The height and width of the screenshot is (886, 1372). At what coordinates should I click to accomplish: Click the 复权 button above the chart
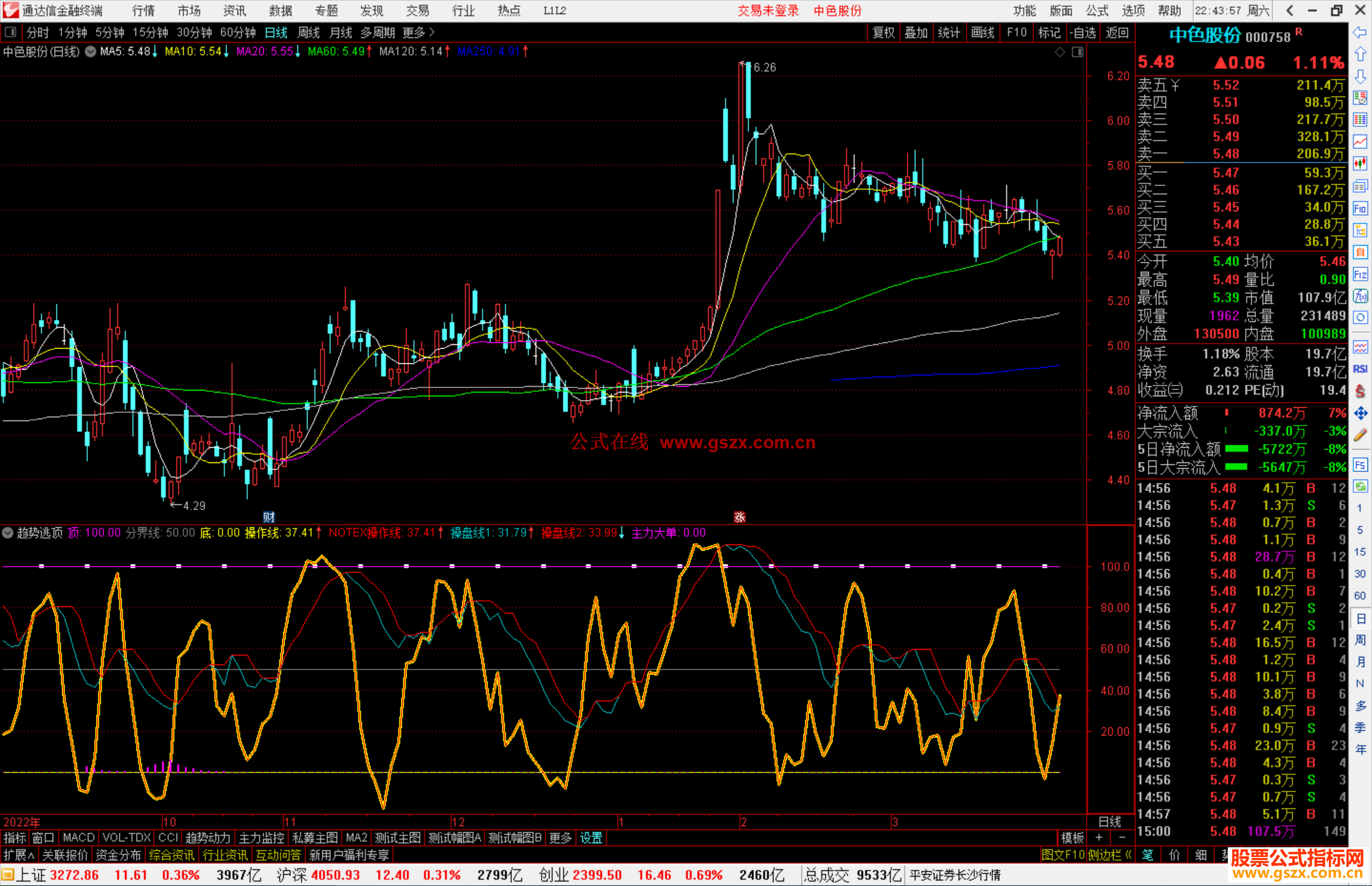coord(884,32)
